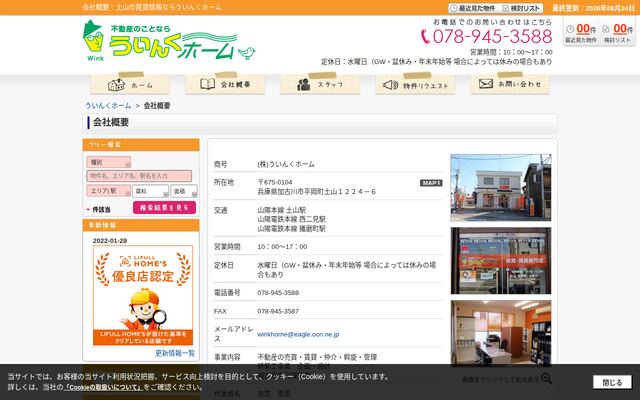Click the 最近見た物件 00件 counter
This screenshot has height=400, width=640.
(581, 33)
